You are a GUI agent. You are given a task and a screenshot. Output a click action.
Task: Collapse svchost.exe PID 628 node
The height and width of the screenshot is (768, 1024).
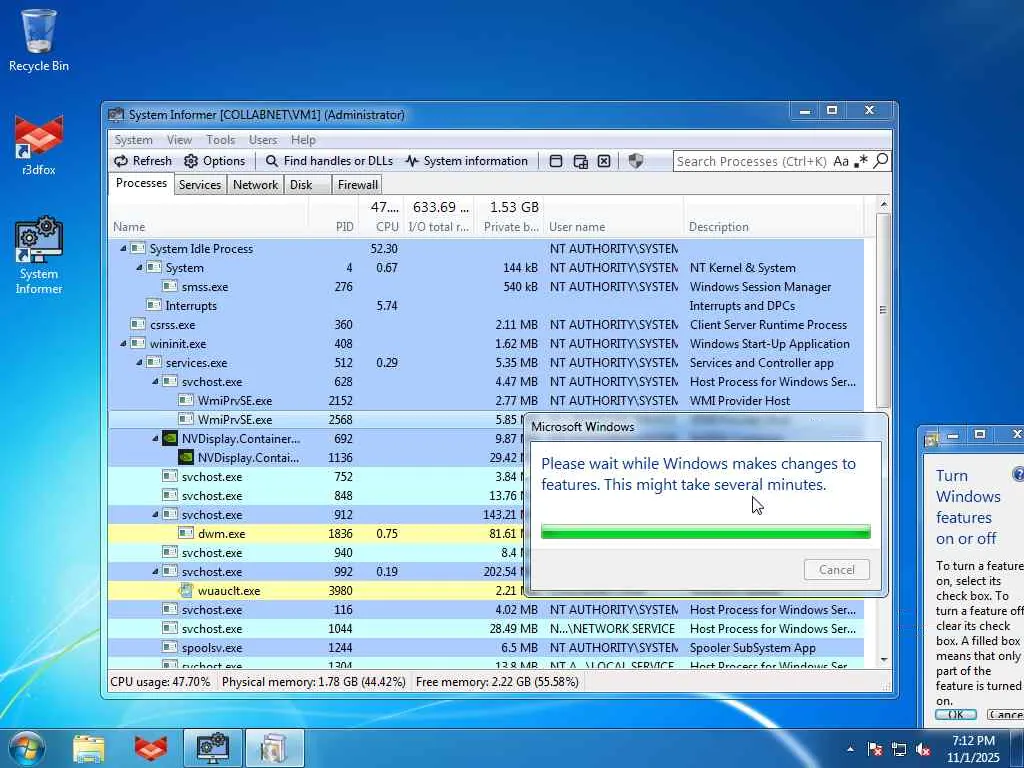click(155, 381)
